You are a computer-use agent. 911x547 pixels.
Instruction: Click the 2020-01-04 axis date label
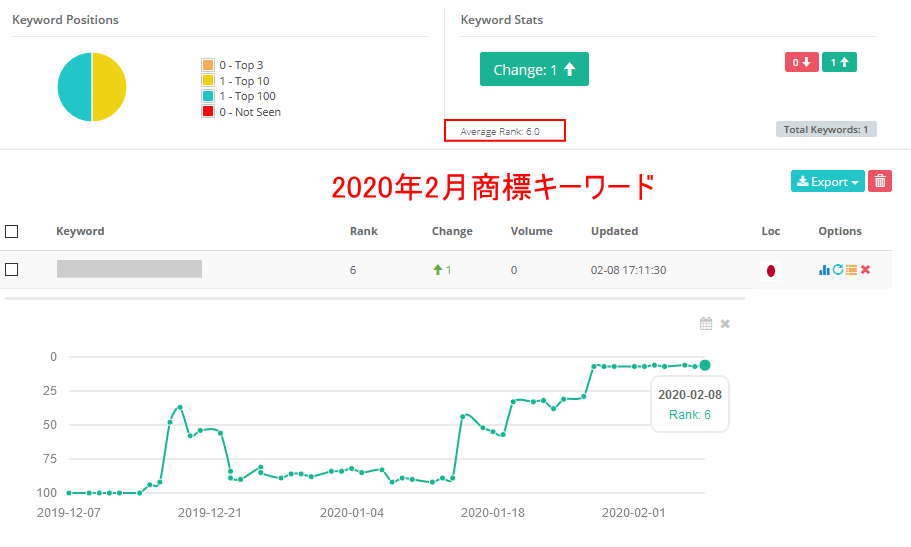(352, 513)
